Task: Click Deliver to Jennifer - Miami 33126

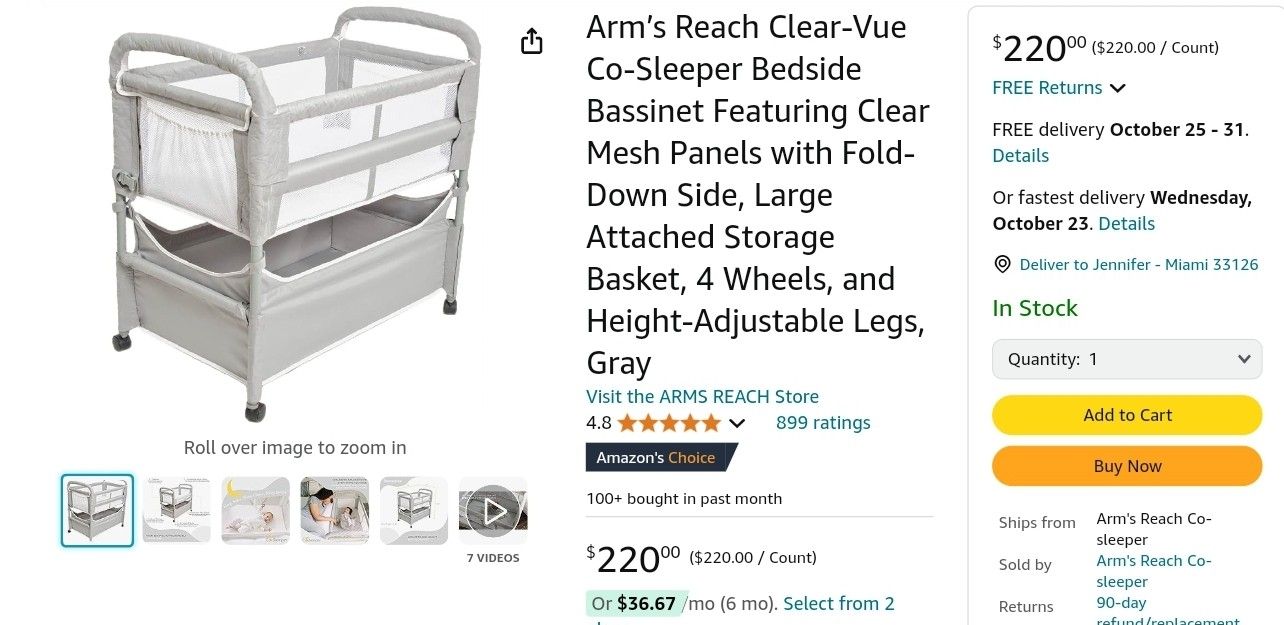Action: (x=1138, y=264)
